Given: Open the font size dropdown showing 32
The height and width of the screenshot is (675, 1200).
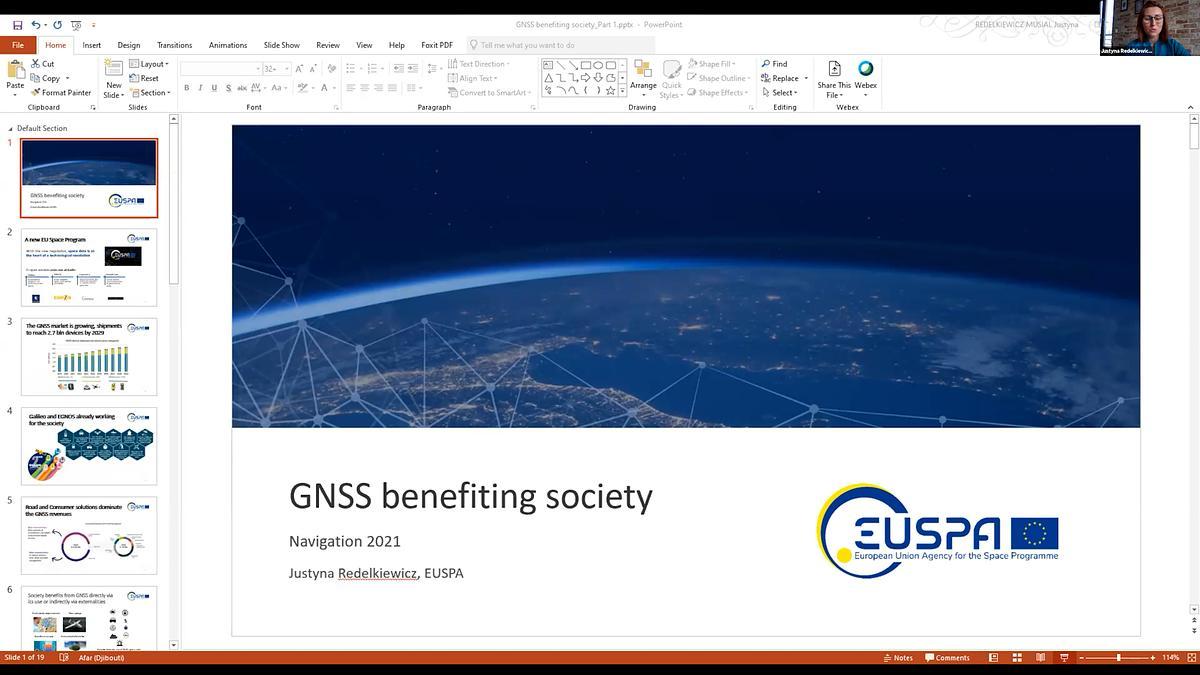Looking at the screenshot, I should 287,69.
